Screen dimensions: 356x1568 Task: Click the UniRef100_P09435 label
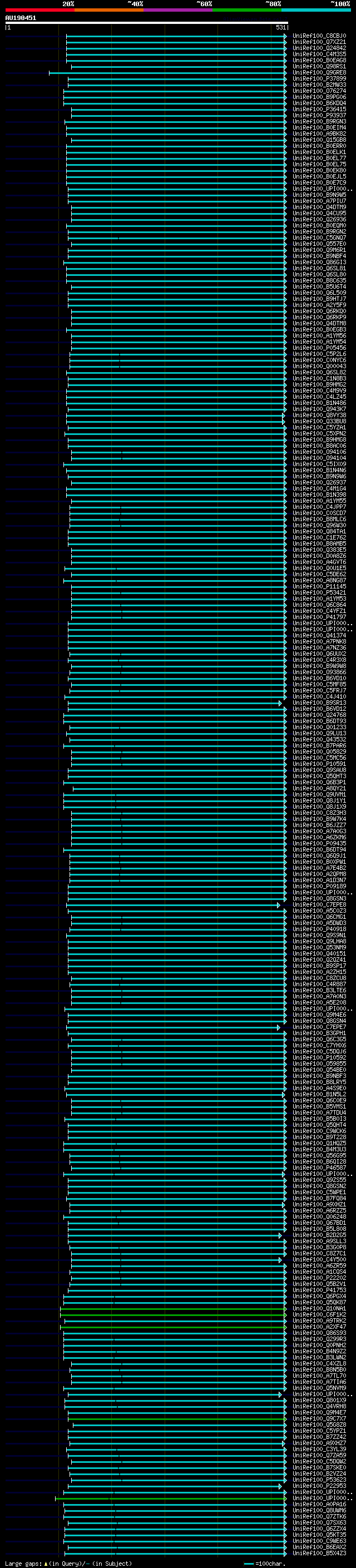click(319, 844)
